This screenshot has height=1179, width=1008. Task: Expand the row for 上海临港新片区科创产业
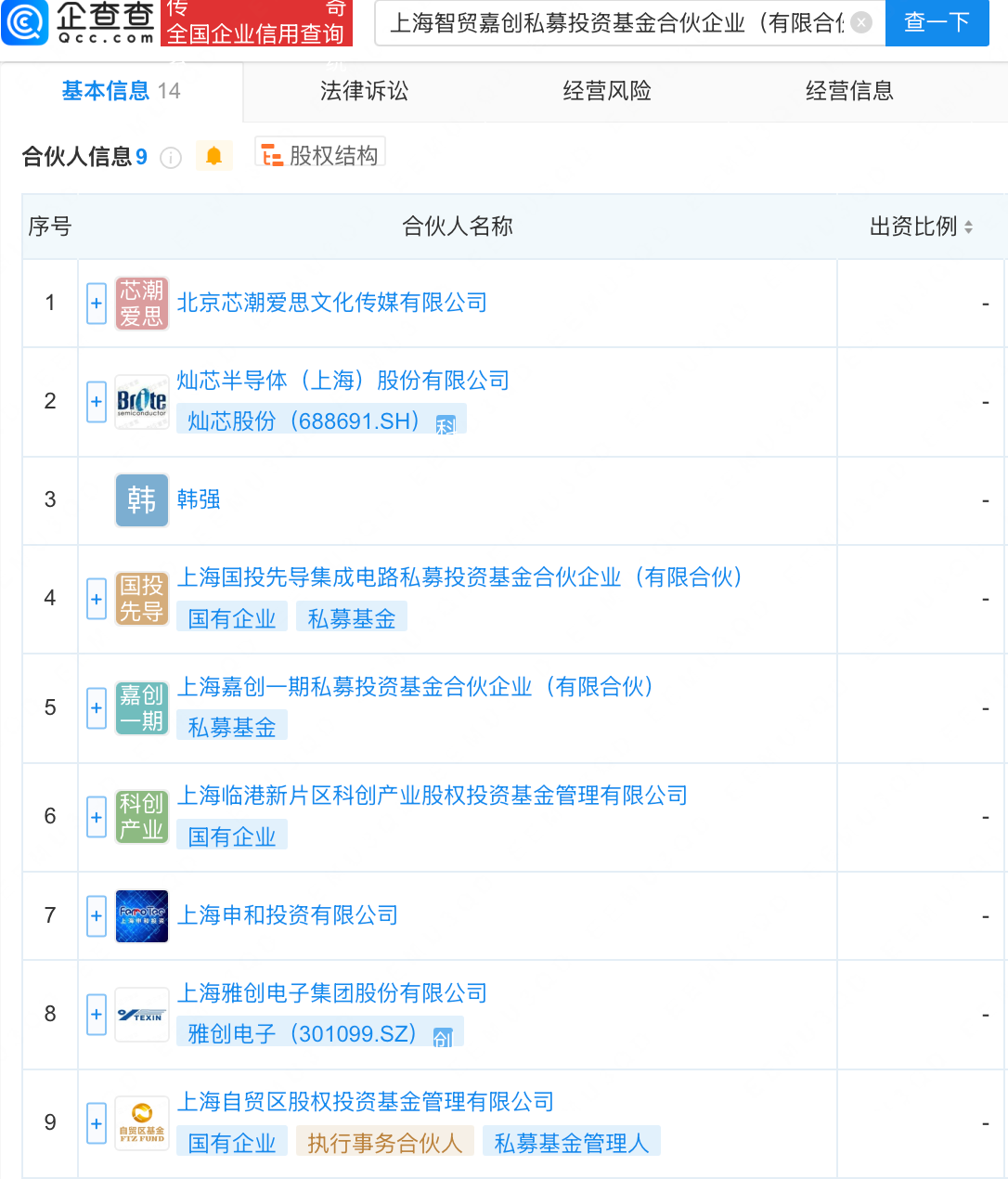click(97, 817)
